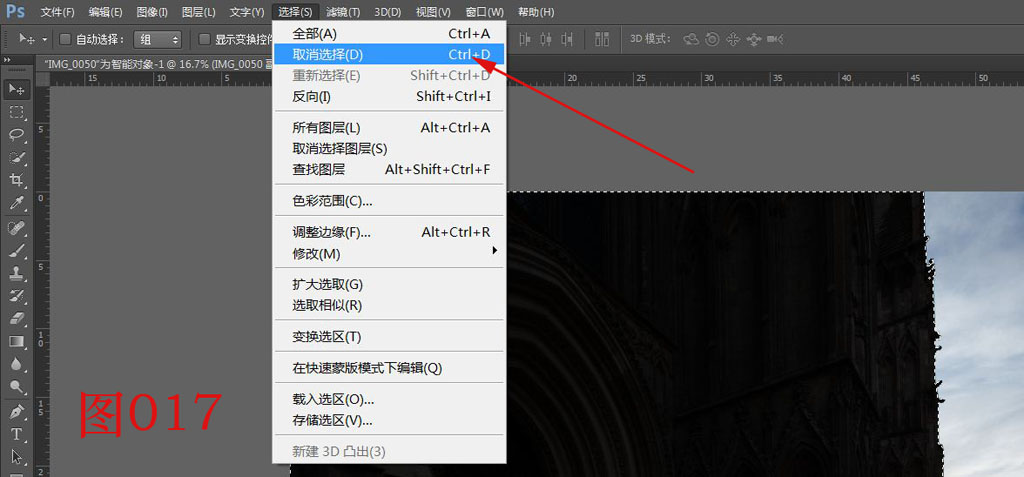Choose 全部(A) from the Select menu

[389, 34]
